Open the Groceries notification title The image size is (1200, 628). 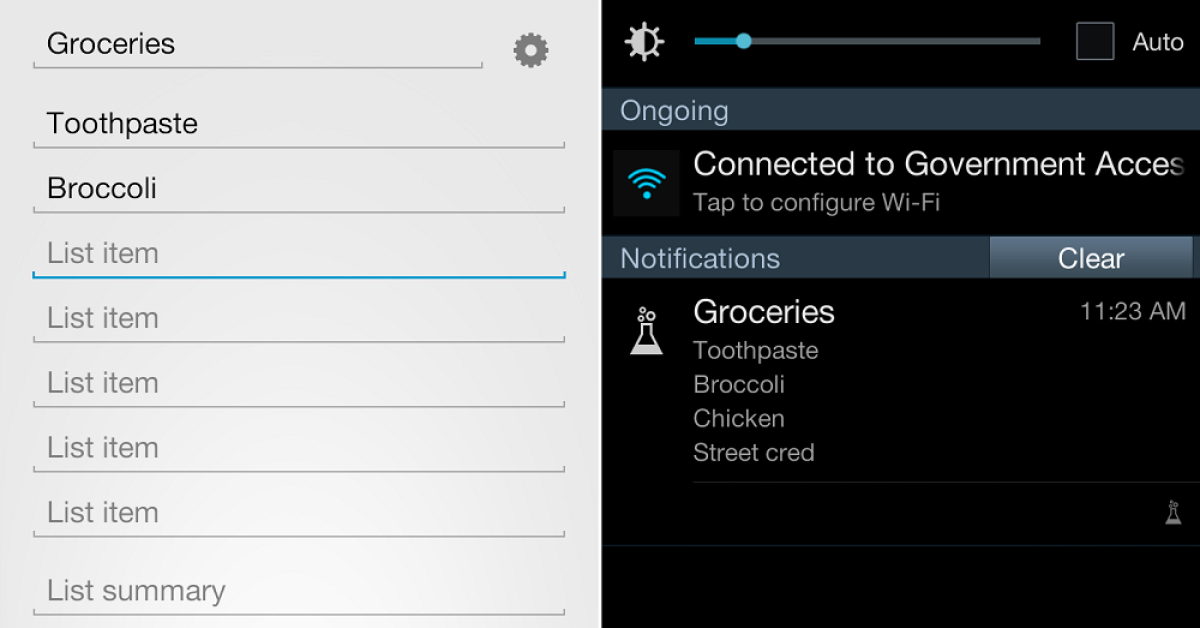tap(764, 312)
